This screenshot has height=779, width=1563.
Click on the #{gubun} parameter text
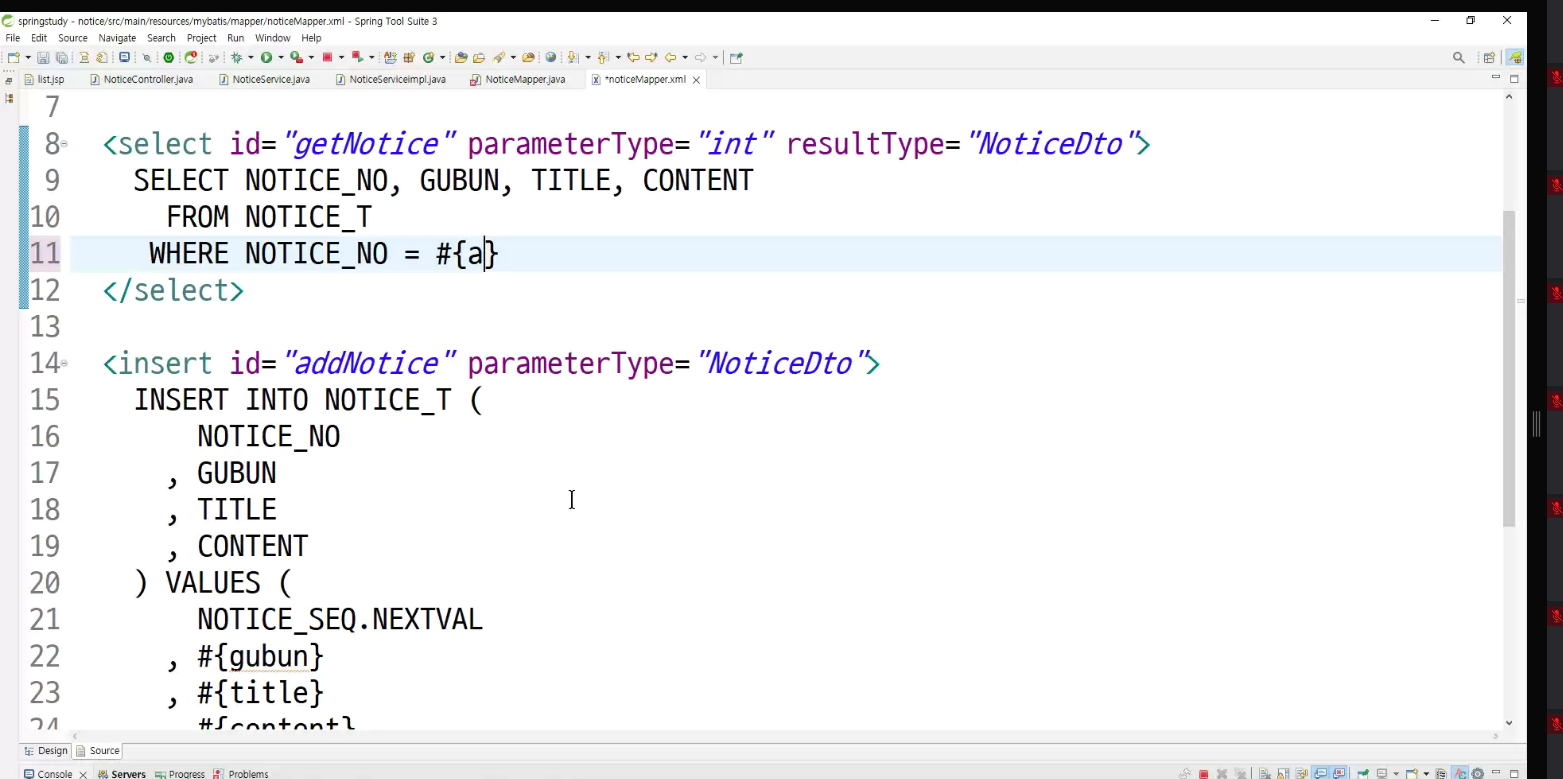260,657
